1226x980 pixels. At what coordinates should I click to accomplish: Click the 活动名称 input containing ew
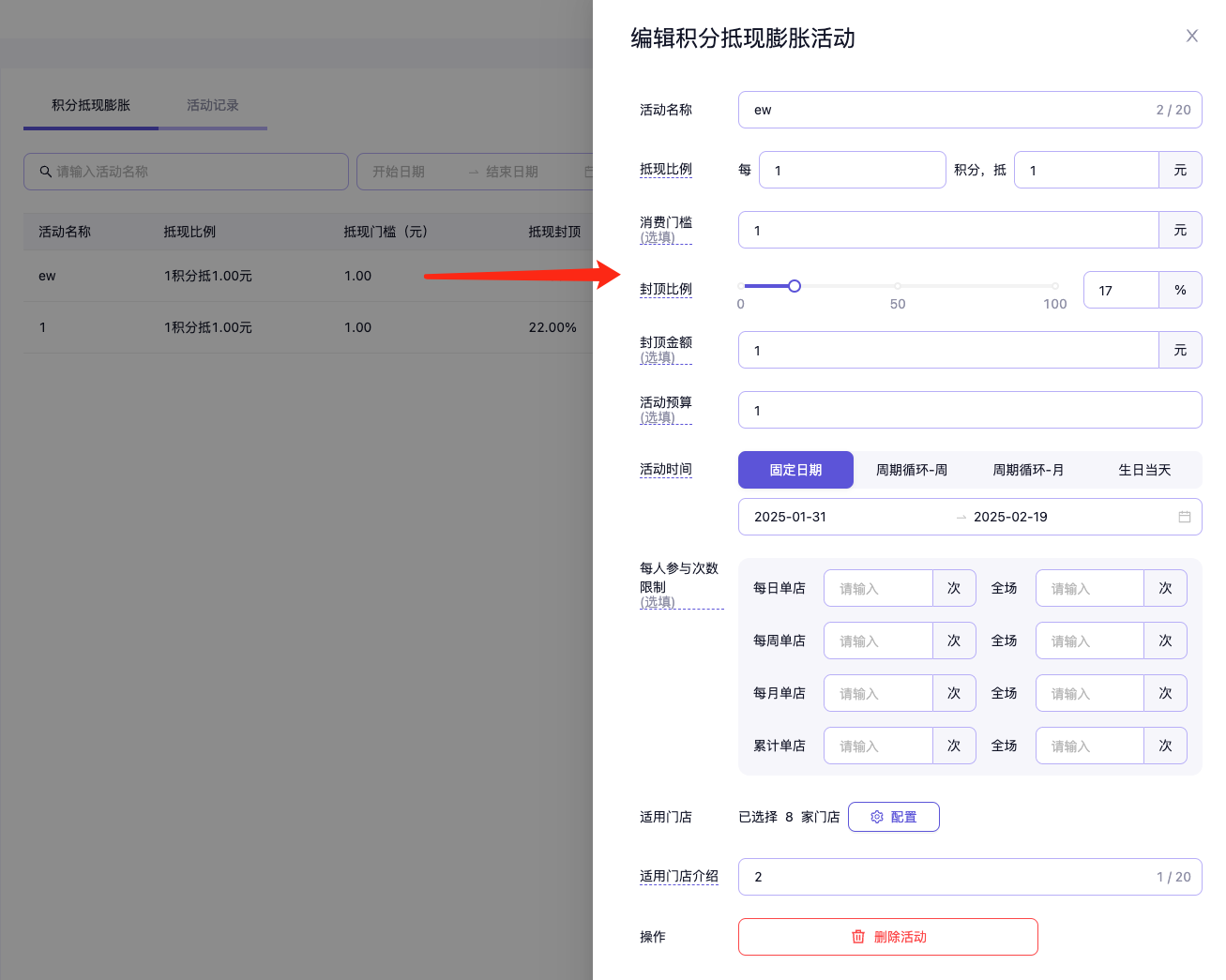947,110
